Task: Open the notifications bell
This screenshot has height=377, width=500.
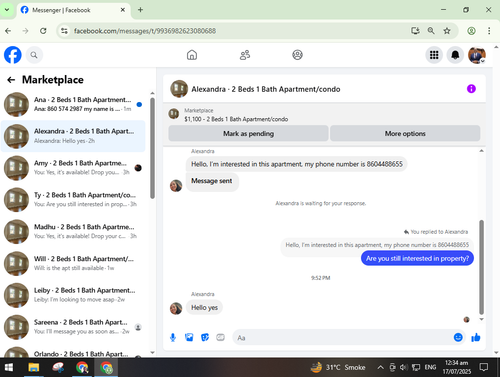Action: (x=455, y=55)
